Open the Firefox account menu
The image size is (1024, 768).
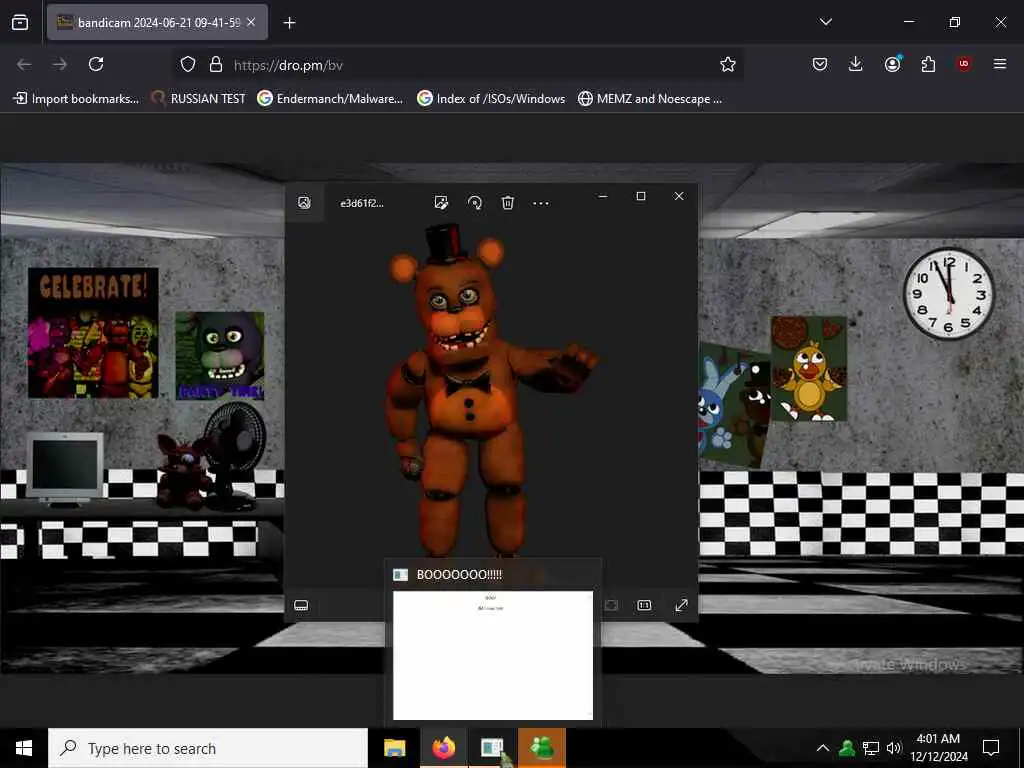(892, 64)
